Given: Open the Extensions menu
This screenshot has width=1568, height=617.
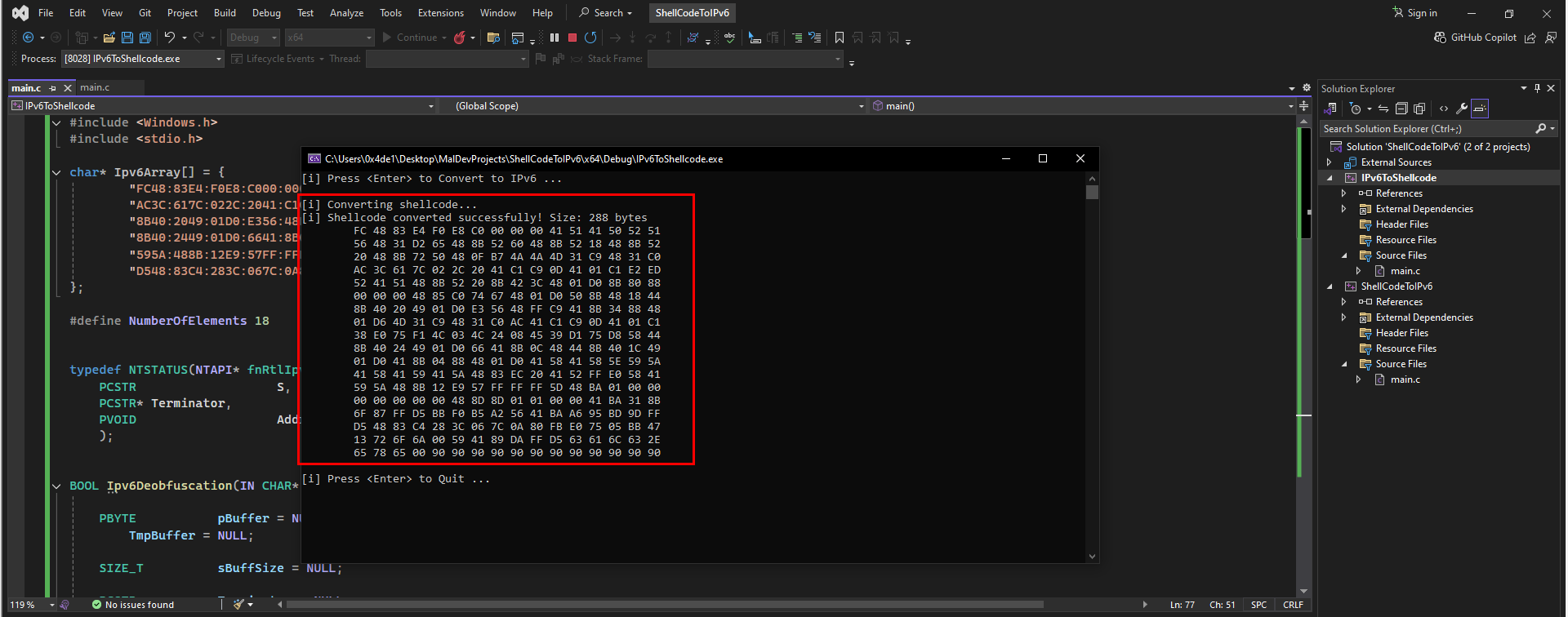Looking at the screenshot, I should click(441, 13).
